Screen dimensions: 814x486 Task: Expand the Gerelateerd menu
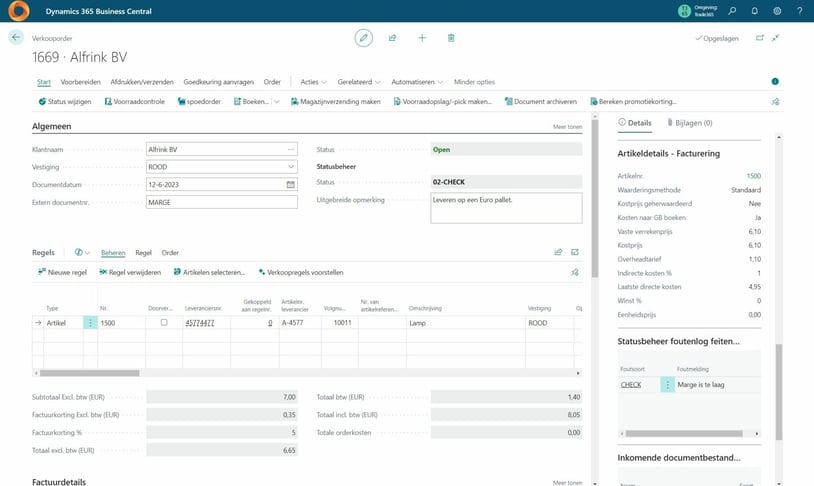[x=359, y=82]
